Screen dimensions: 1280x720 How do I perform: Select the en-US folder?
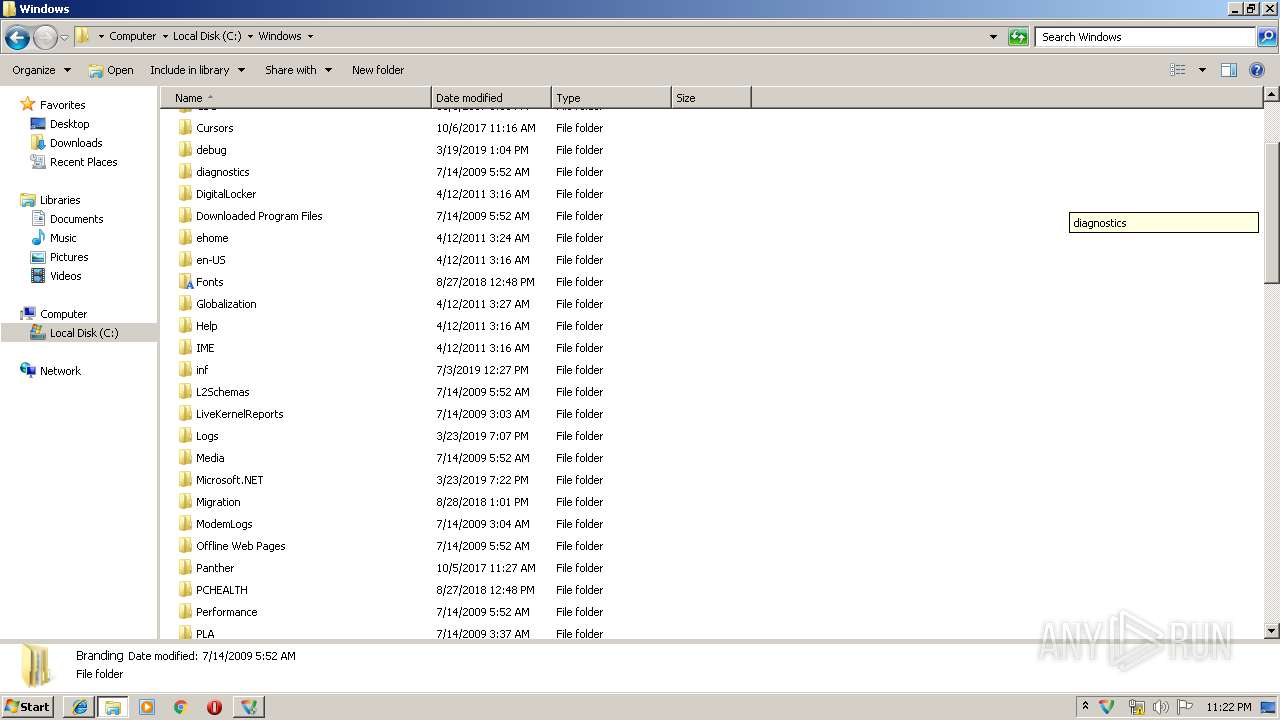click(x=211, y=260)
